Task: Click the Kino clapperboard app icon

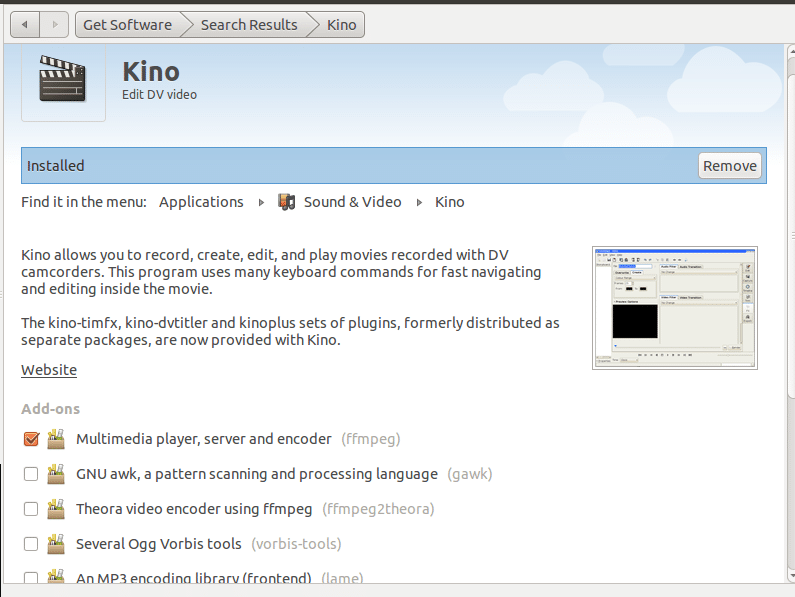Action: point(62,80)
